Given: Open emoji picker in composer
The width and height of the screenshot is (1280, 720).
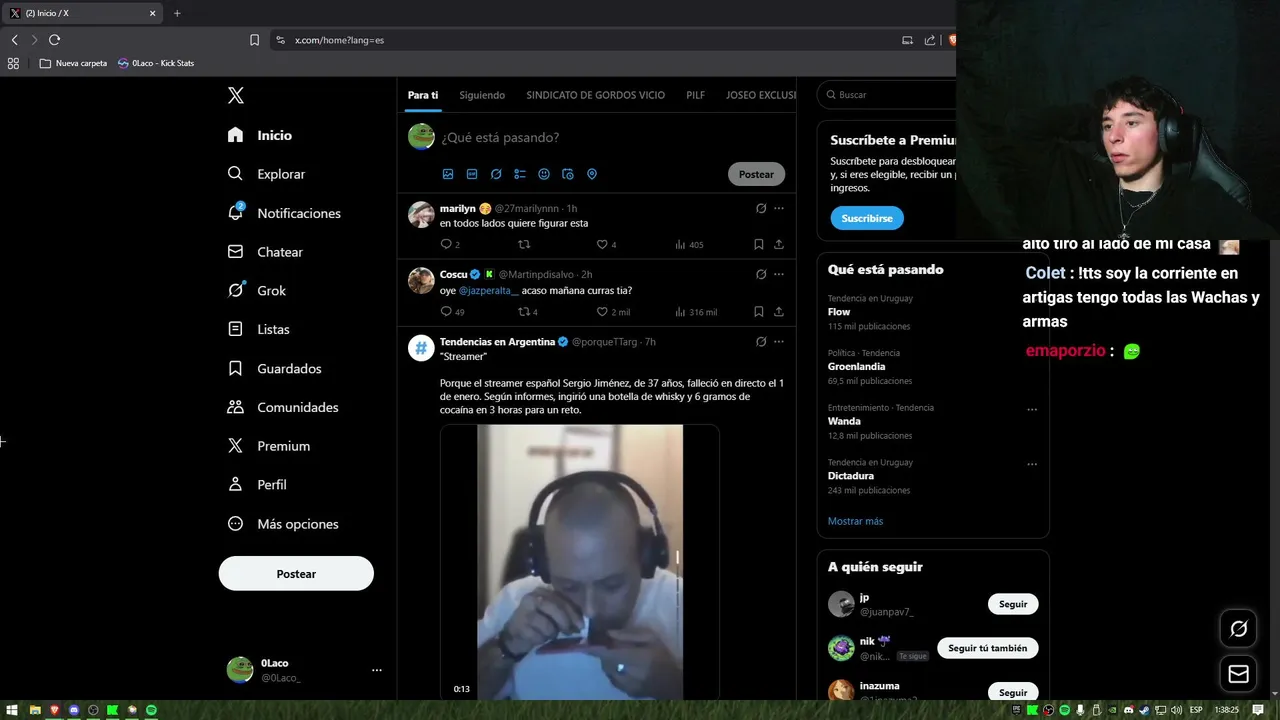Looking at the screenshot, I should [544, 174].
